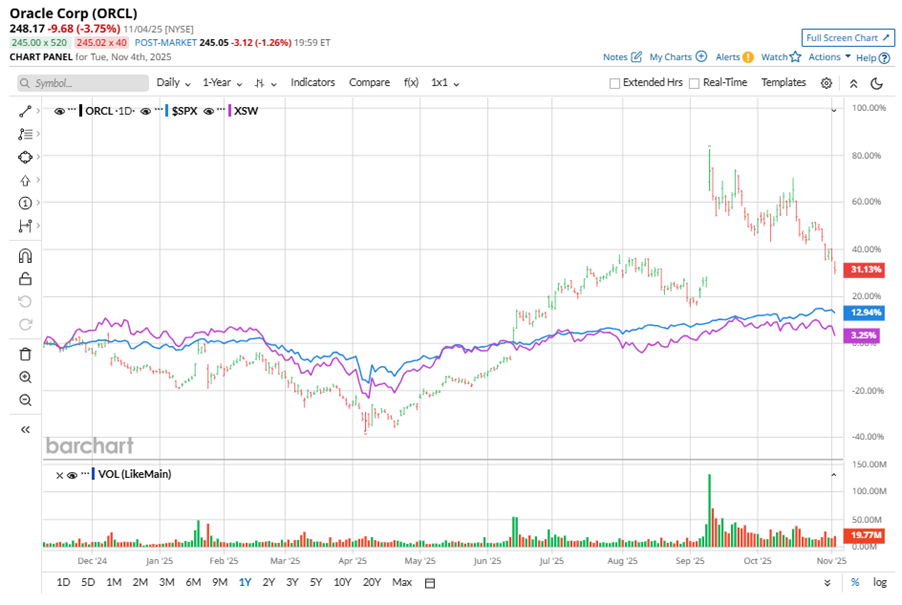Hide the ORCL series eye icon
Image resolution: width=902 pixels, height=605 pixels.
59,111
